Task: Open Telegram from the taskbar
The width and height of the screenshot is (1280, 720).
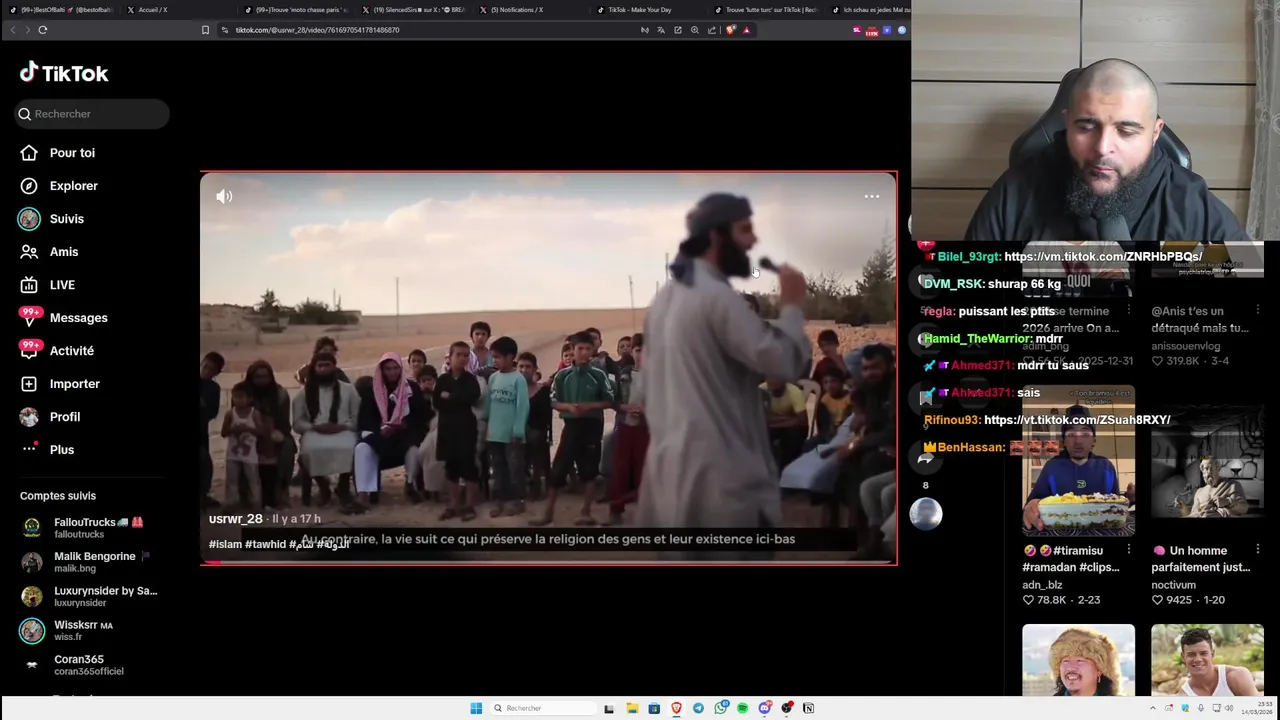Action: 698,708
